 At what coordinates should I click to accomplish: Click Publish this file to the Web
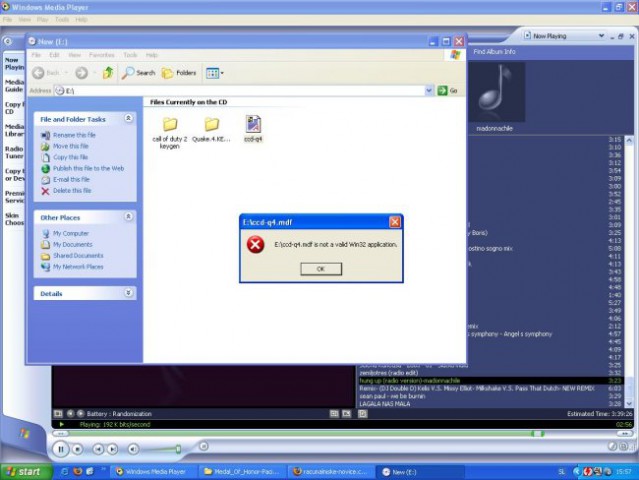(x=88, y=168)
